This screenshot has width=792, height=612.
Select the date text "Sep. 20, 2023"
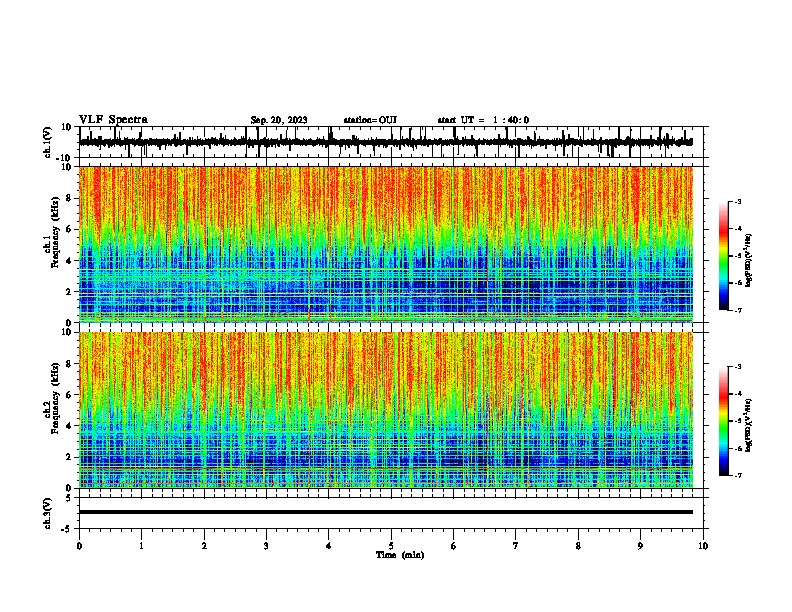[x=279, y=120]
